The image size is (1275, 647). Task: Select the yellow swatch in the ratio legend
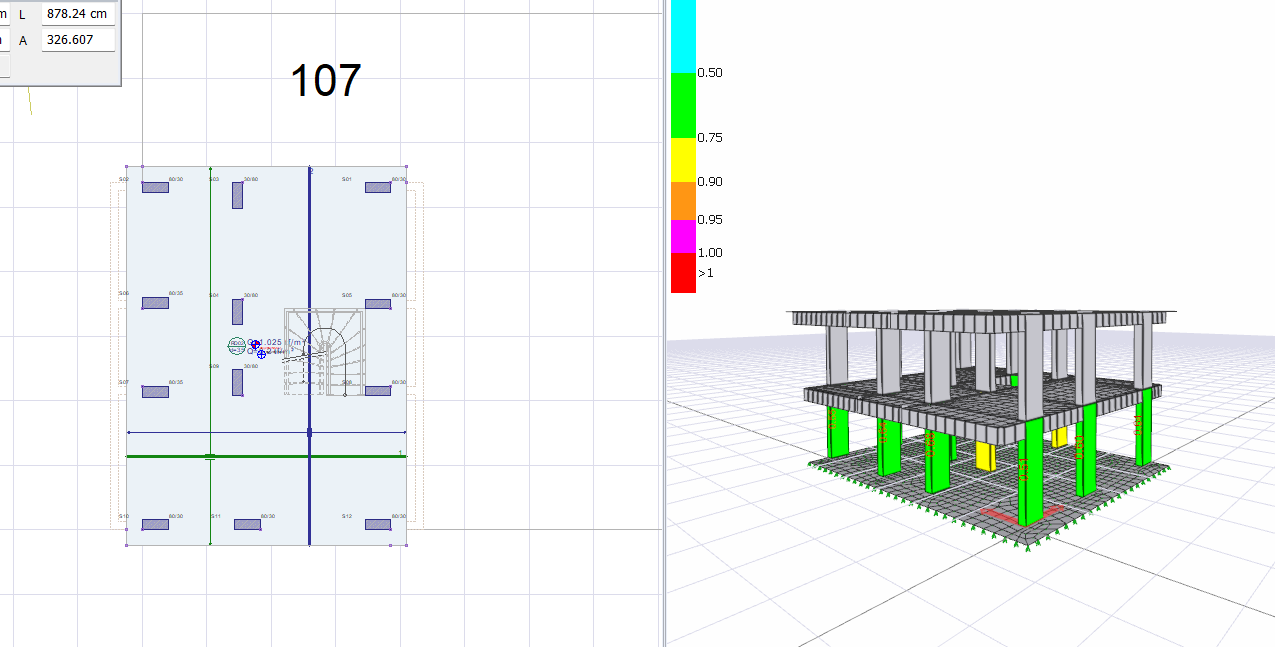(x=683, y=160)
